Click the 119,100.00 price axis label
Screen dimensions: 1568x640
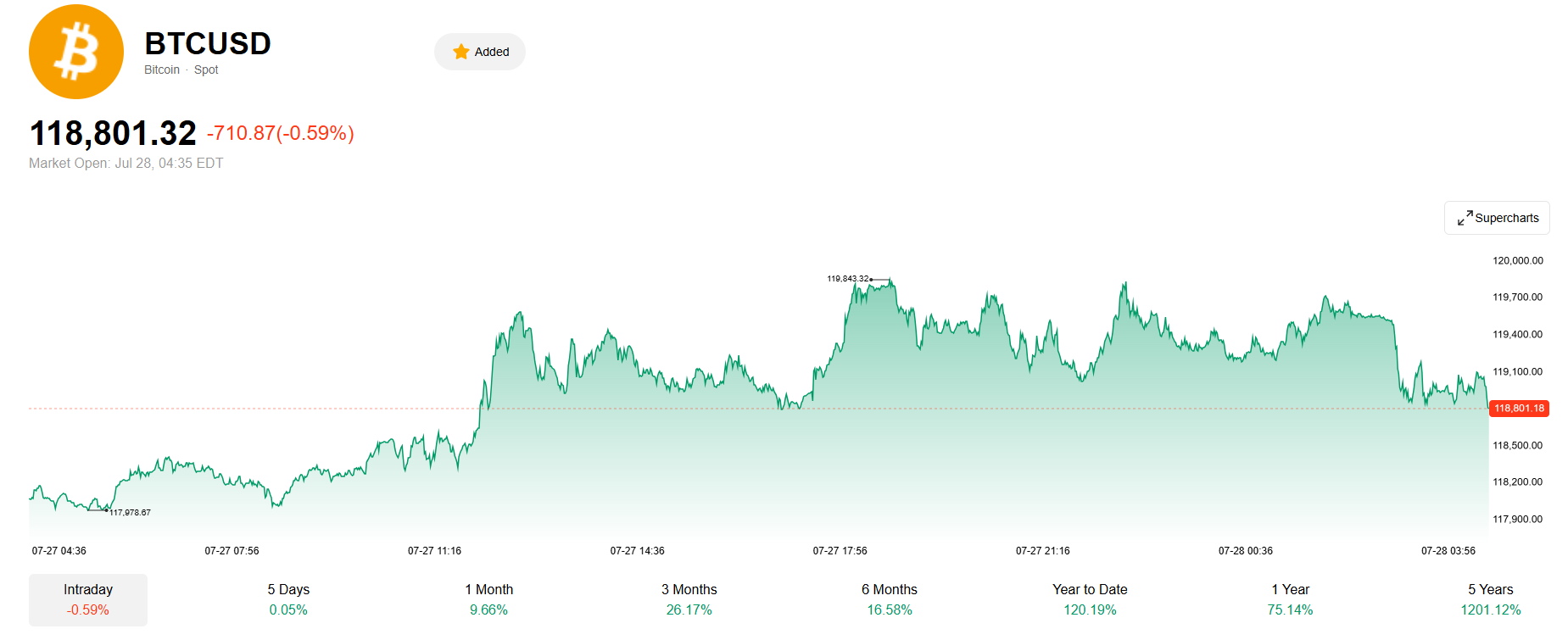(x=1518, y=371)
